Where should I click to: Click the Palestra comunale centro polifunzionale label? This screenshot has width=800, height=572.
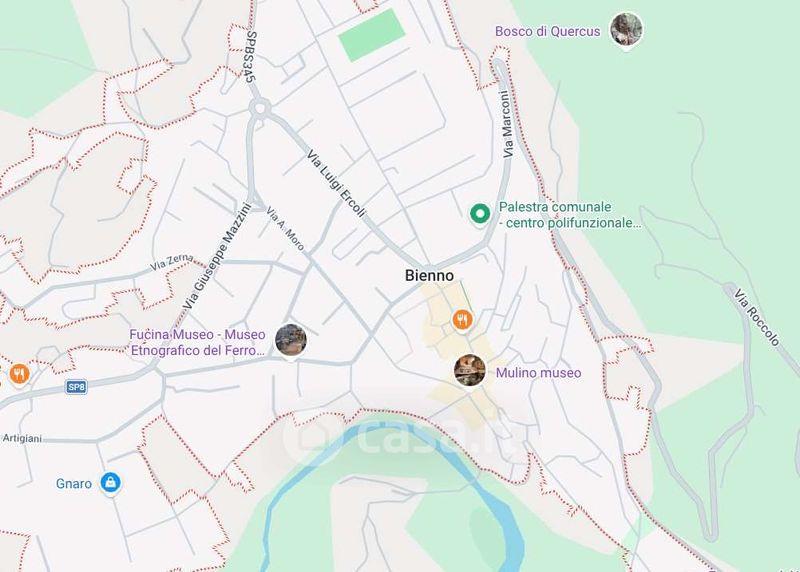(x=570, y=215)
